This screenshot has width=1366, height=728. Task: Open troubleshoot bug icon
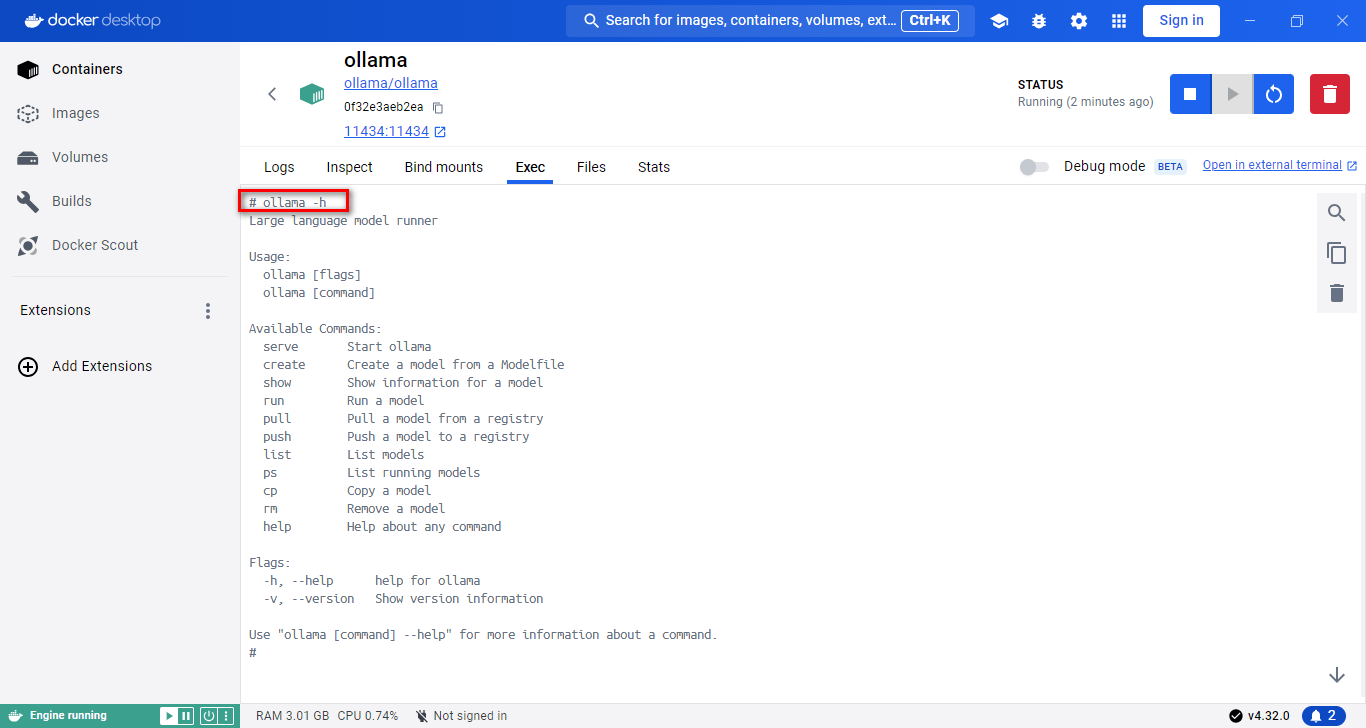pyautogui.click(x=1039, y=21)
